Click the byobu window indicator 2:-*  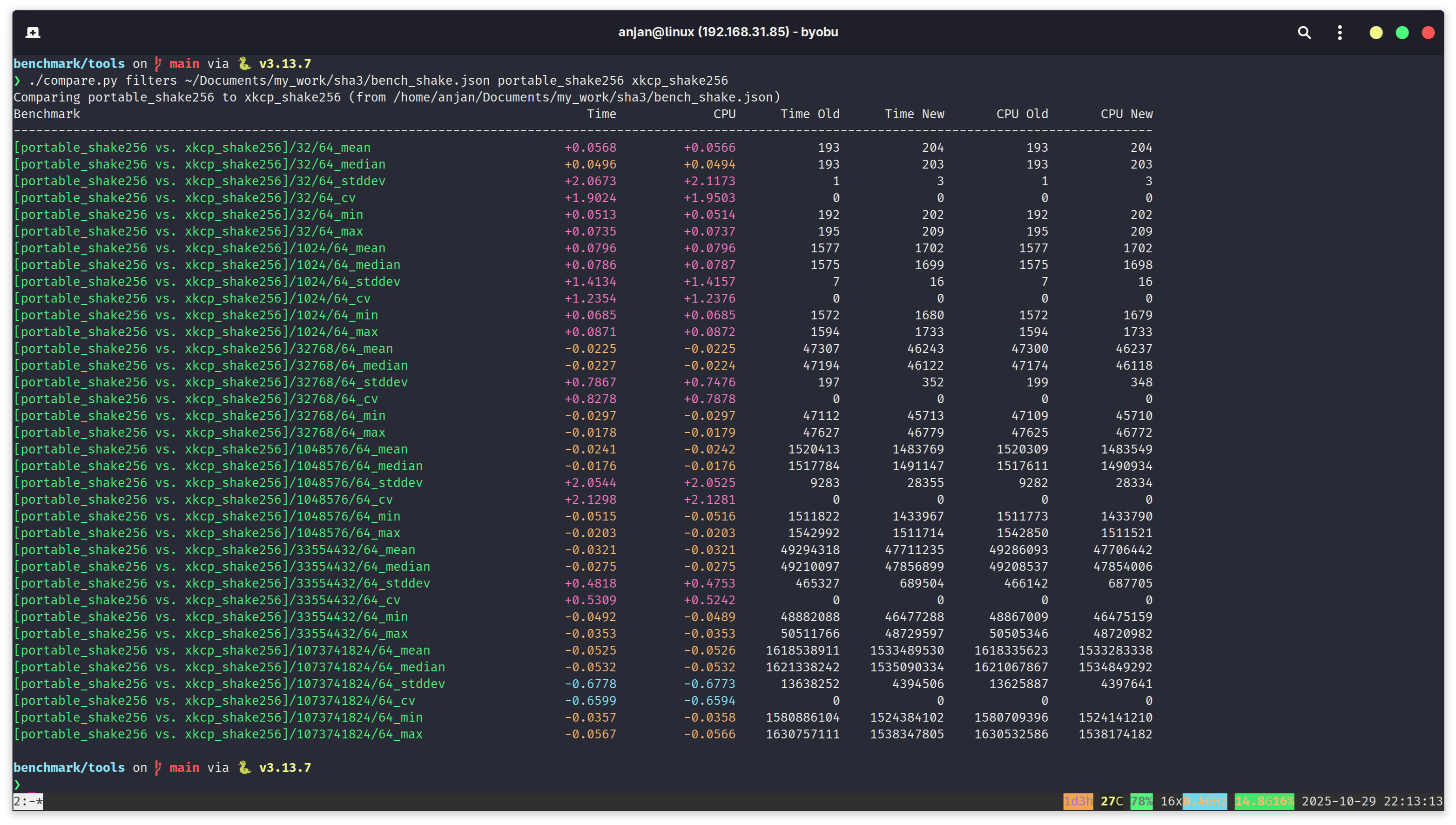click(28, 801)
